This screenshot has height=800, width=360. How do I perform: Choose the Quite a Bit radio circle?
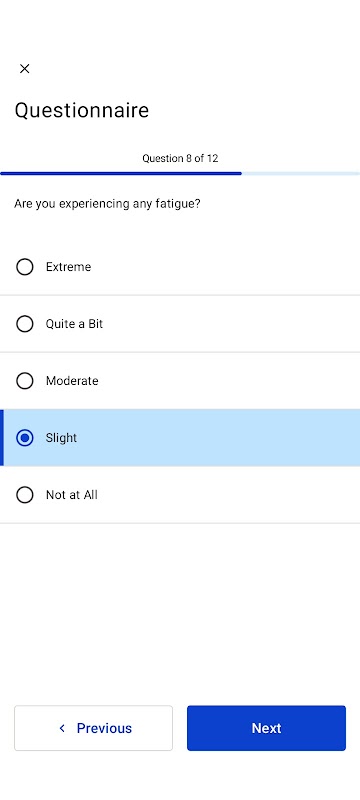coord(24,324)
